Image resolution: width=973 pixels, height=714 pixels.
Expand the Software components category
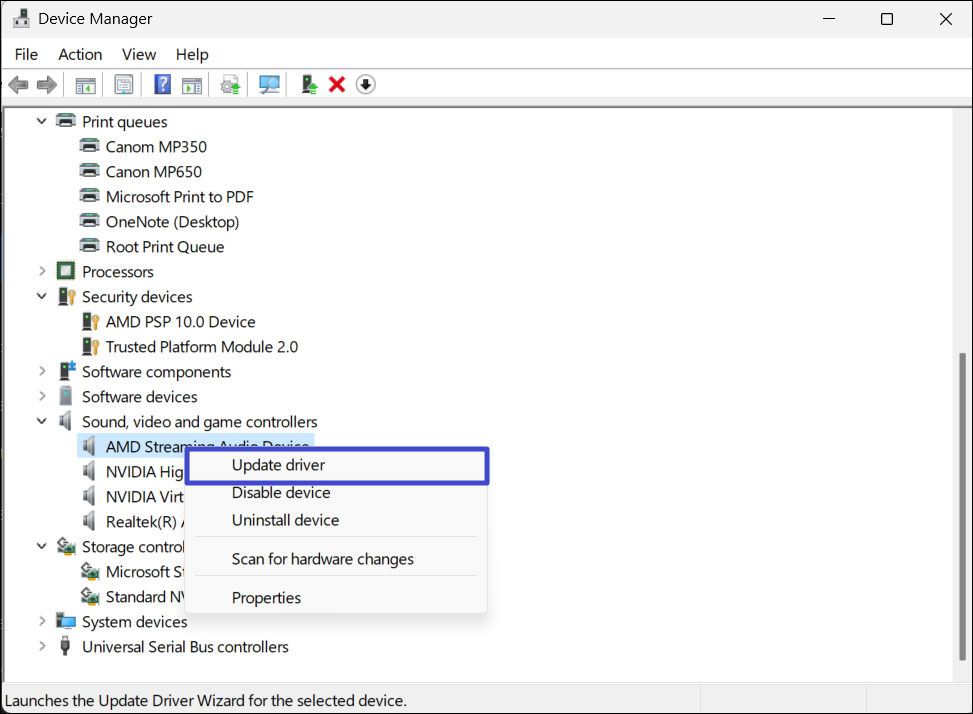pyautogui.click(x=42, y=372)
